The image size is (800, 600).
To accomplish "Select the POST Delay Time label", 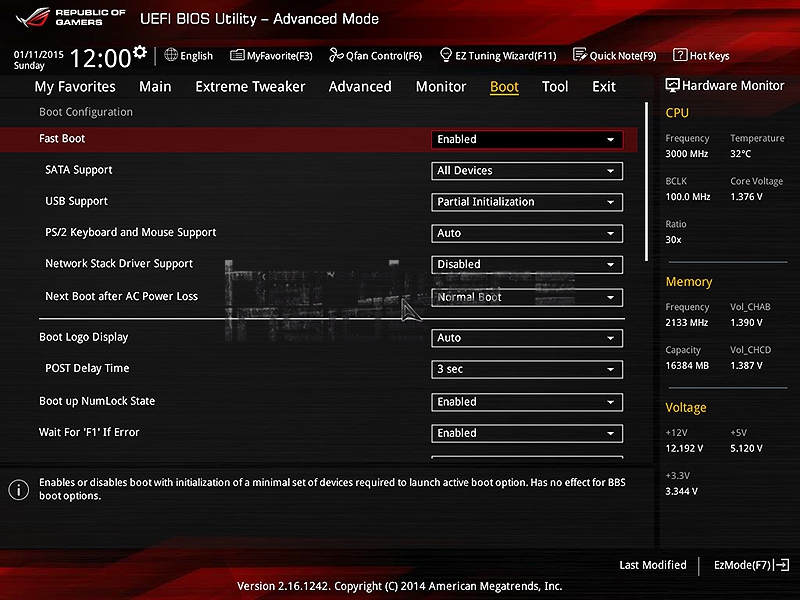I will [87, 368].
